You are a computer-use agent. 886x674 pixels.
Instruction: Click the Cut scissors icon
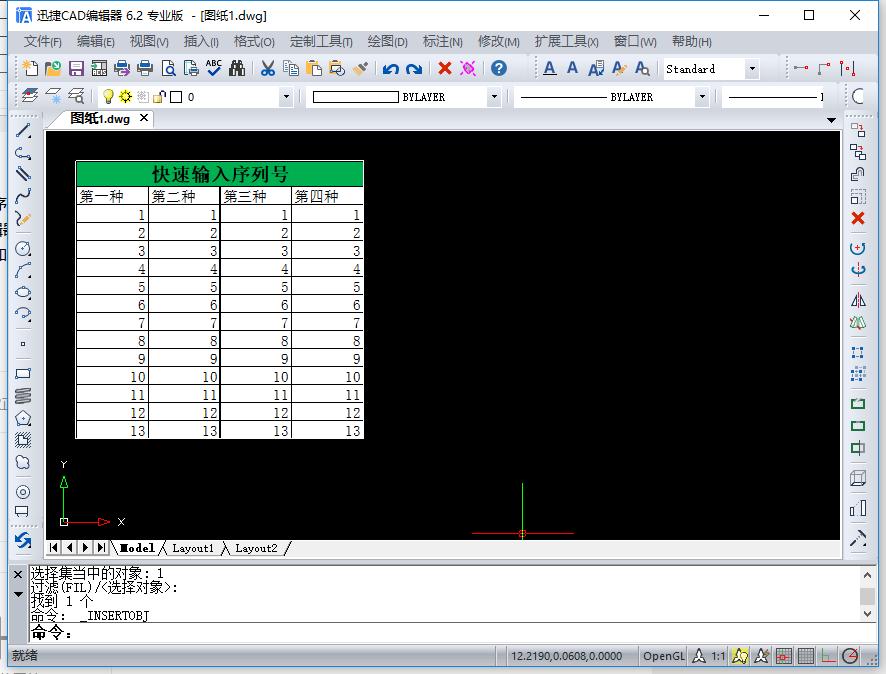(x=267, y=69)
